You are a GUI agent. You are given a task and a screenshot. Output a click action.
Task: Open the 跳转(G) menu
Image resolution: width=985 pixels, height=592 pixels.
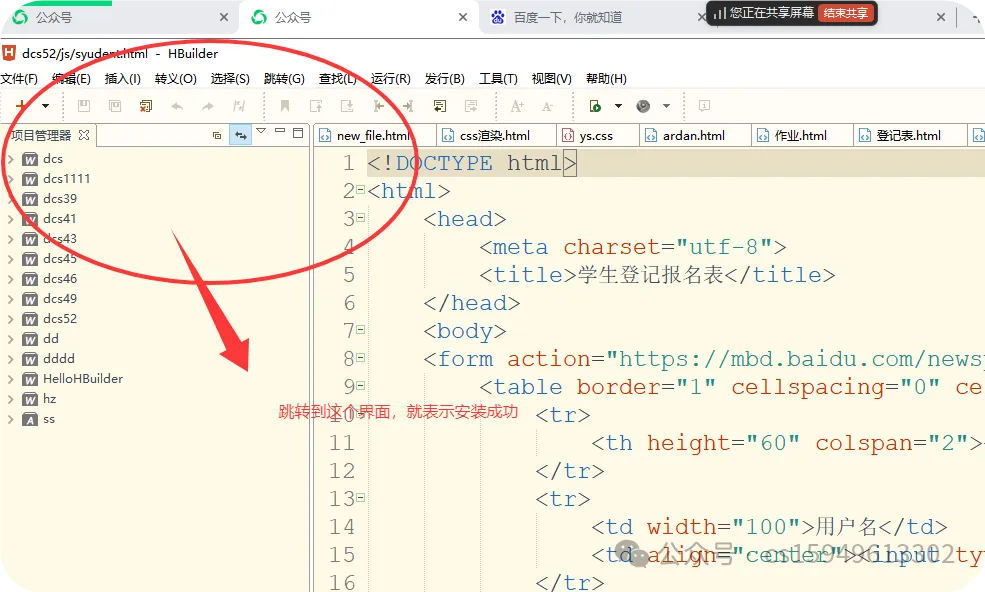click(284, 79)
